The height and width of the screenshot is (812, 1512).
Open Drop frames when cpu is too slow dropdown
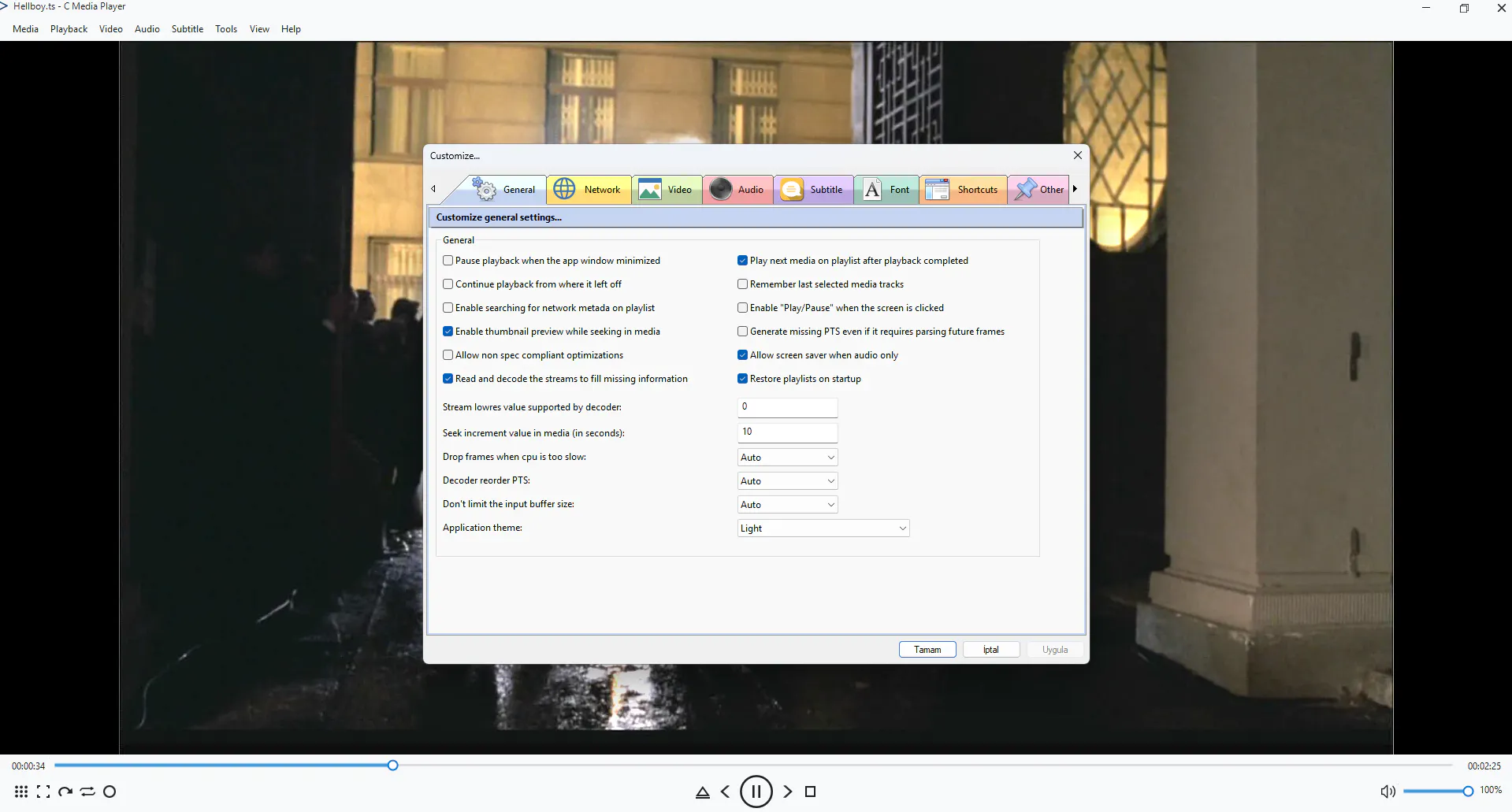(x=787, y=458)
